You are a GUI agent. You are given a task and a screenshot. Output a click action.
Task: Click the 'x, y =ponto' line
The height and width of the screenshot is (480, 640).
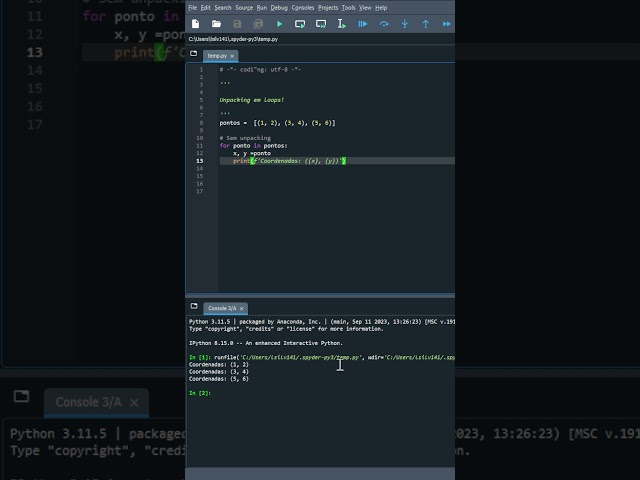(x=251, y=153)
